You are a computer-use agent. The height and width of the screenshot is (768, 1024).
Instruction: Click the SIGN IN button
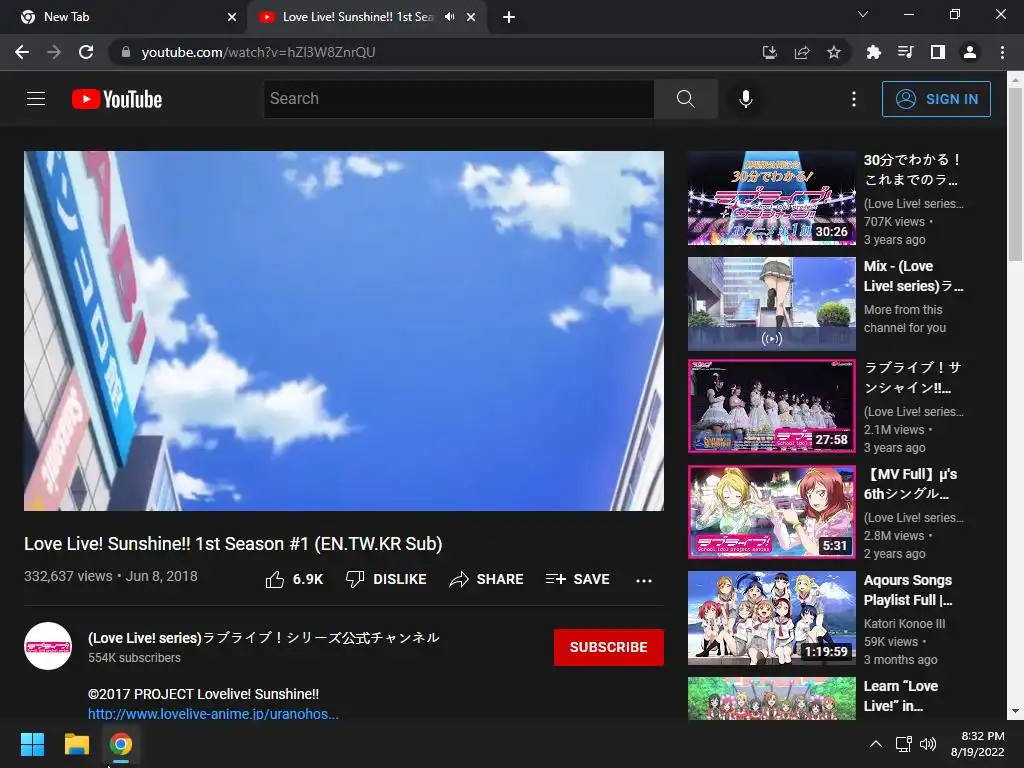936,99
